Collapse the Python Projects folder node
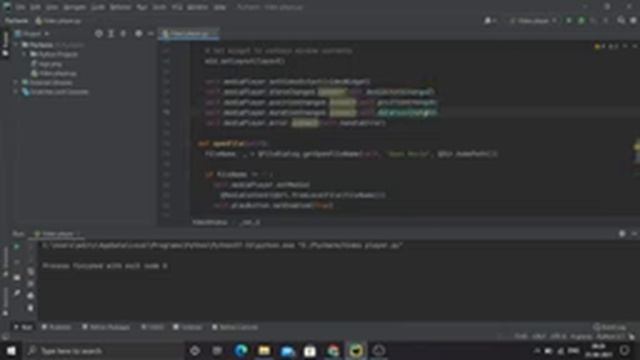The width and height of the screenshot is (640, 360). coord(24,54)
